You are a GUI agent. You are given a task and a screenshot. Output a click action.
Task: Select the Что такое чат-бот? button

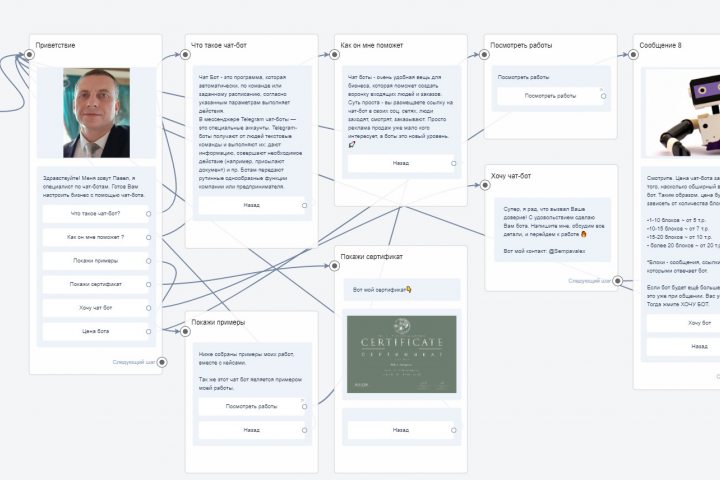pos(96,214)
